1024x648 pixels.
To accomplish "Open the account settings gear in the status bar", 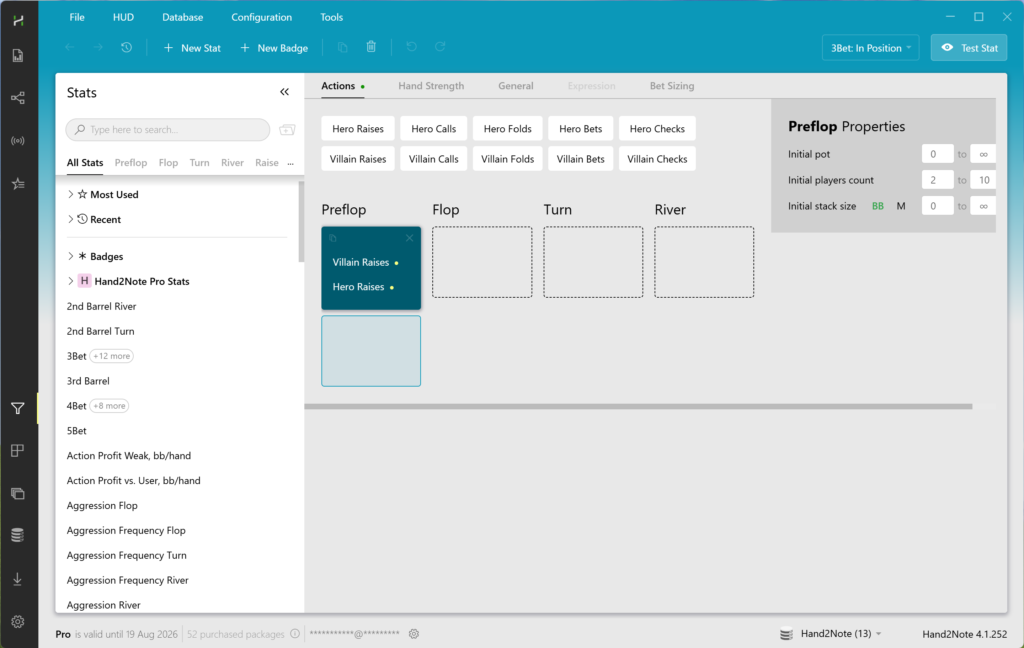I will click(x=413, y=634).
